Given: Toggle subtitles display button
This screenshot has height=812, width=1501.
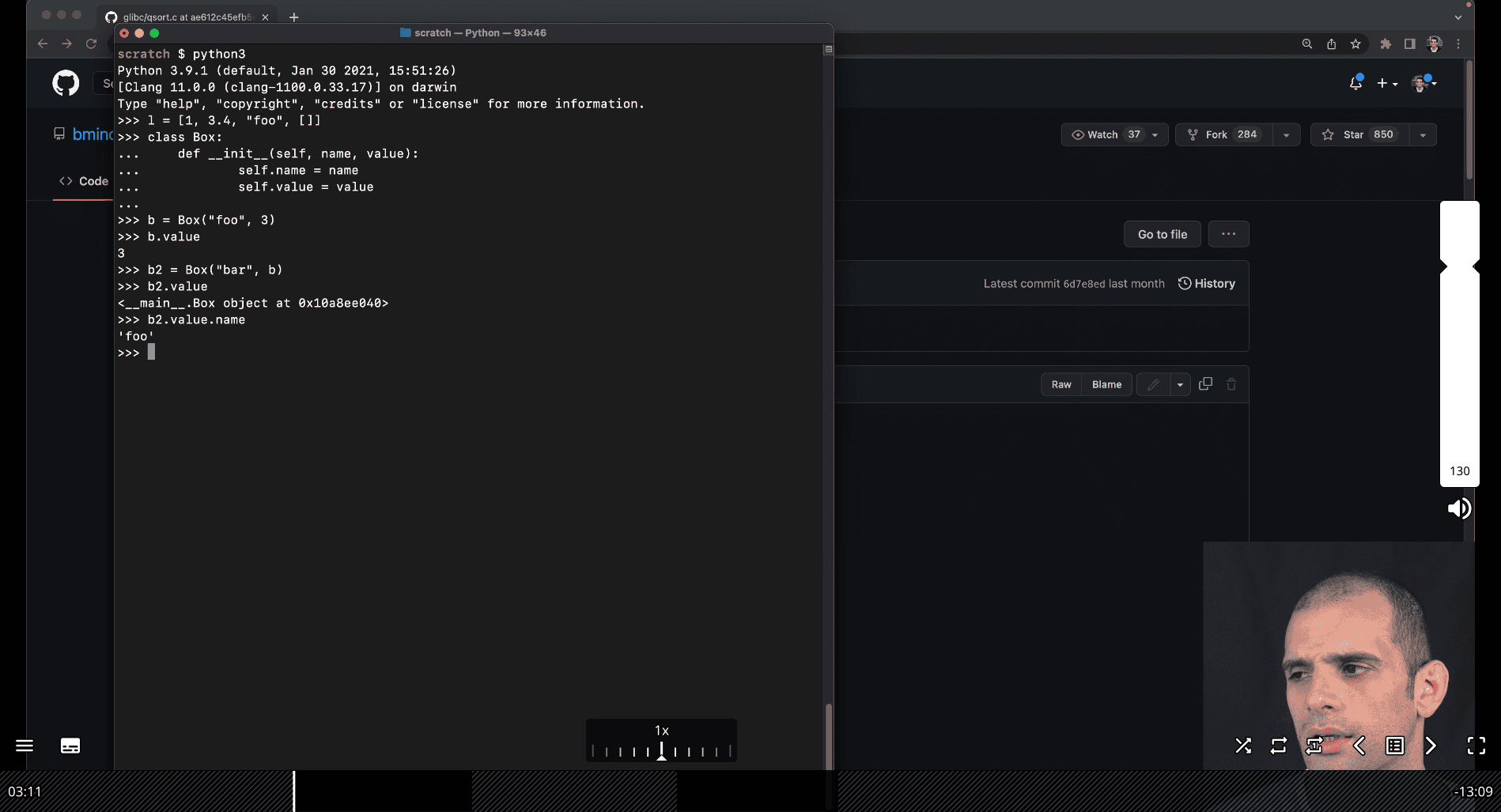Looking at the screenshot, I should click(x=70, y=746).
